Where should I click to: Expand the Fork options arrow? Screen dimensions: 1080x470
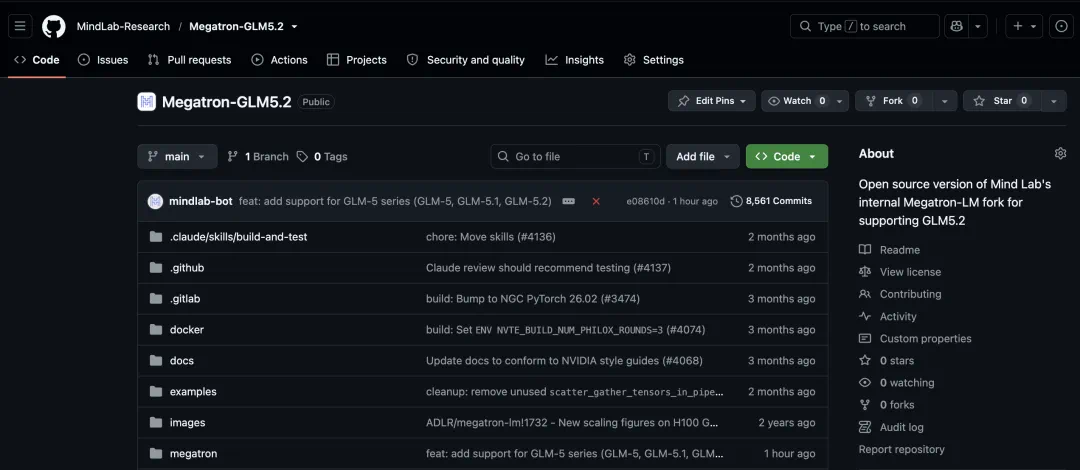pyautogui.click(x=945, y=101)
